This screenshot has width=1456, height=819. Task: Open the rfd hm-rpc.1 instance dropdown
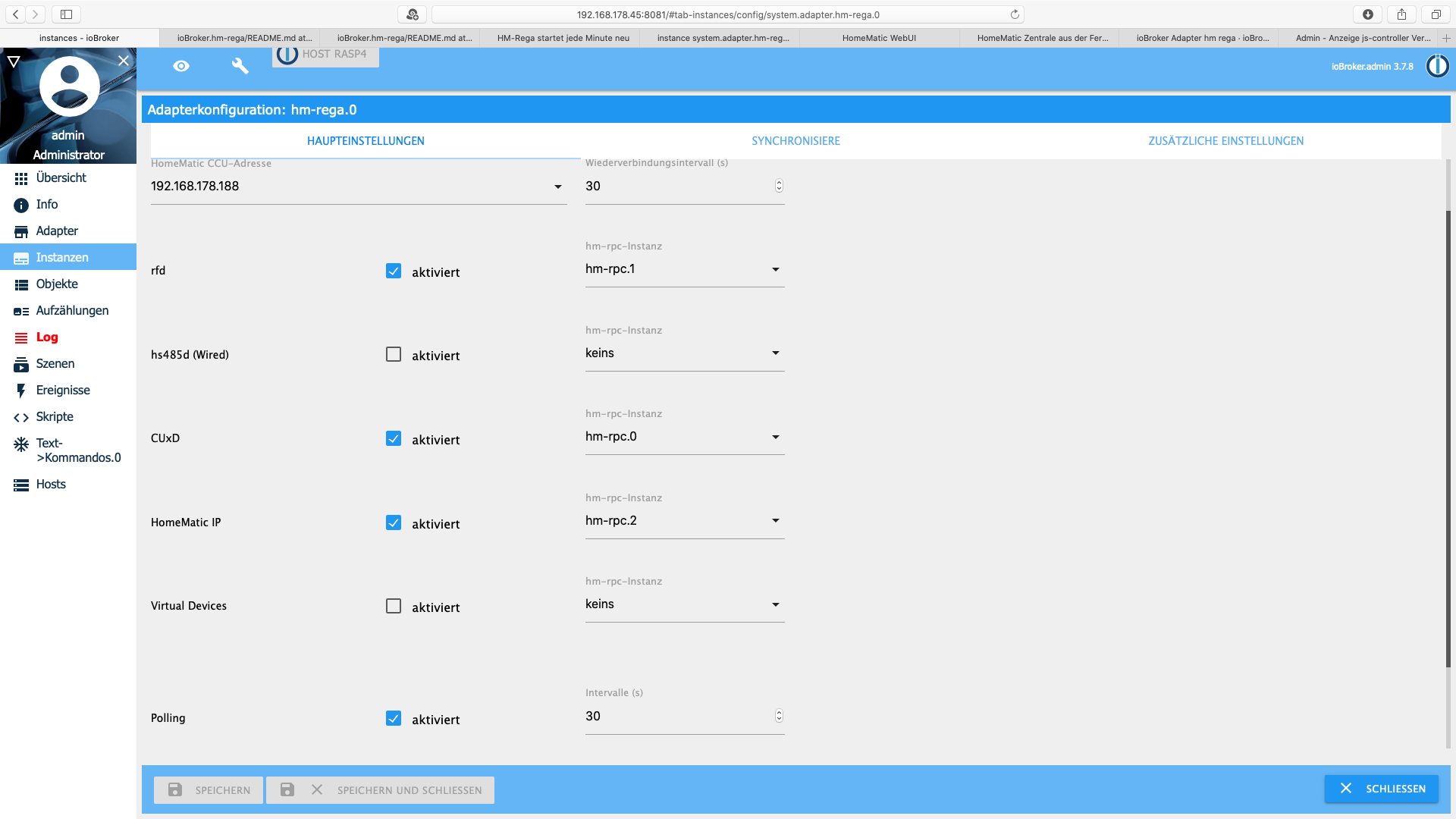(685, 269)
